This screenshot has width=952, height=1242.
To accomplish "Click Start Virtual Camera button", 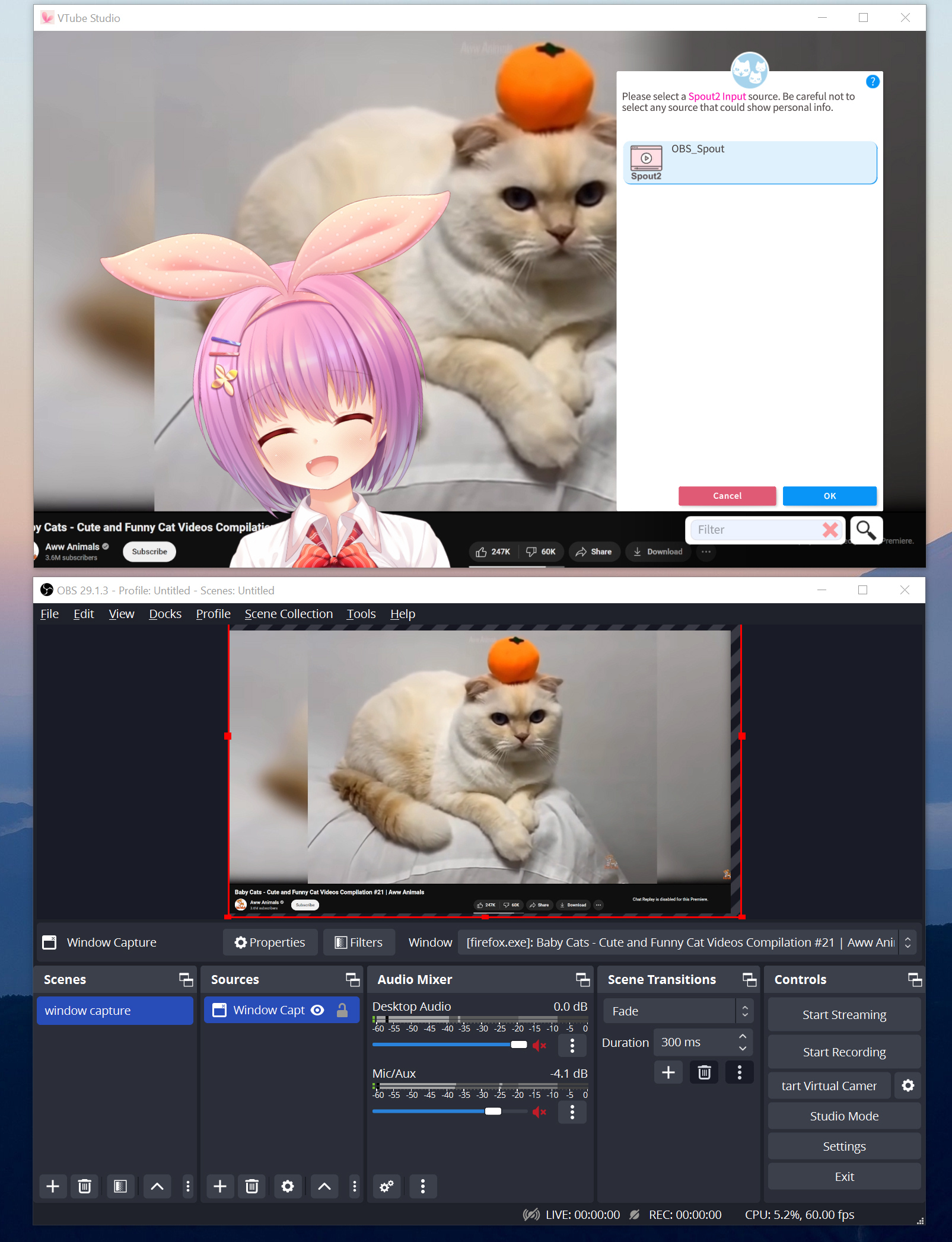I will point(829,1085).
